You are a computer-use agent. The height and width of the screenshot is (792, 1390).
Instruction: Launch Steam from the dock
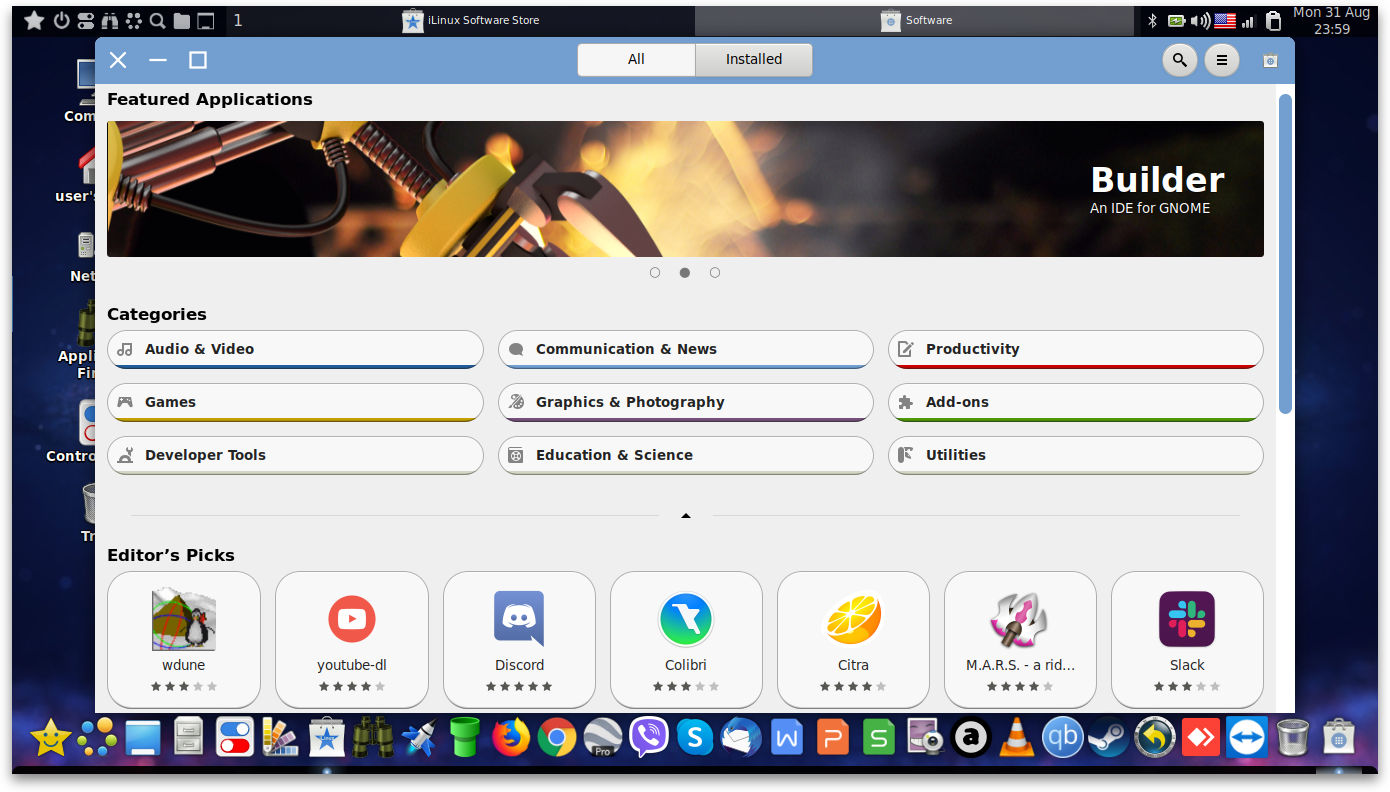[1108, 739]
